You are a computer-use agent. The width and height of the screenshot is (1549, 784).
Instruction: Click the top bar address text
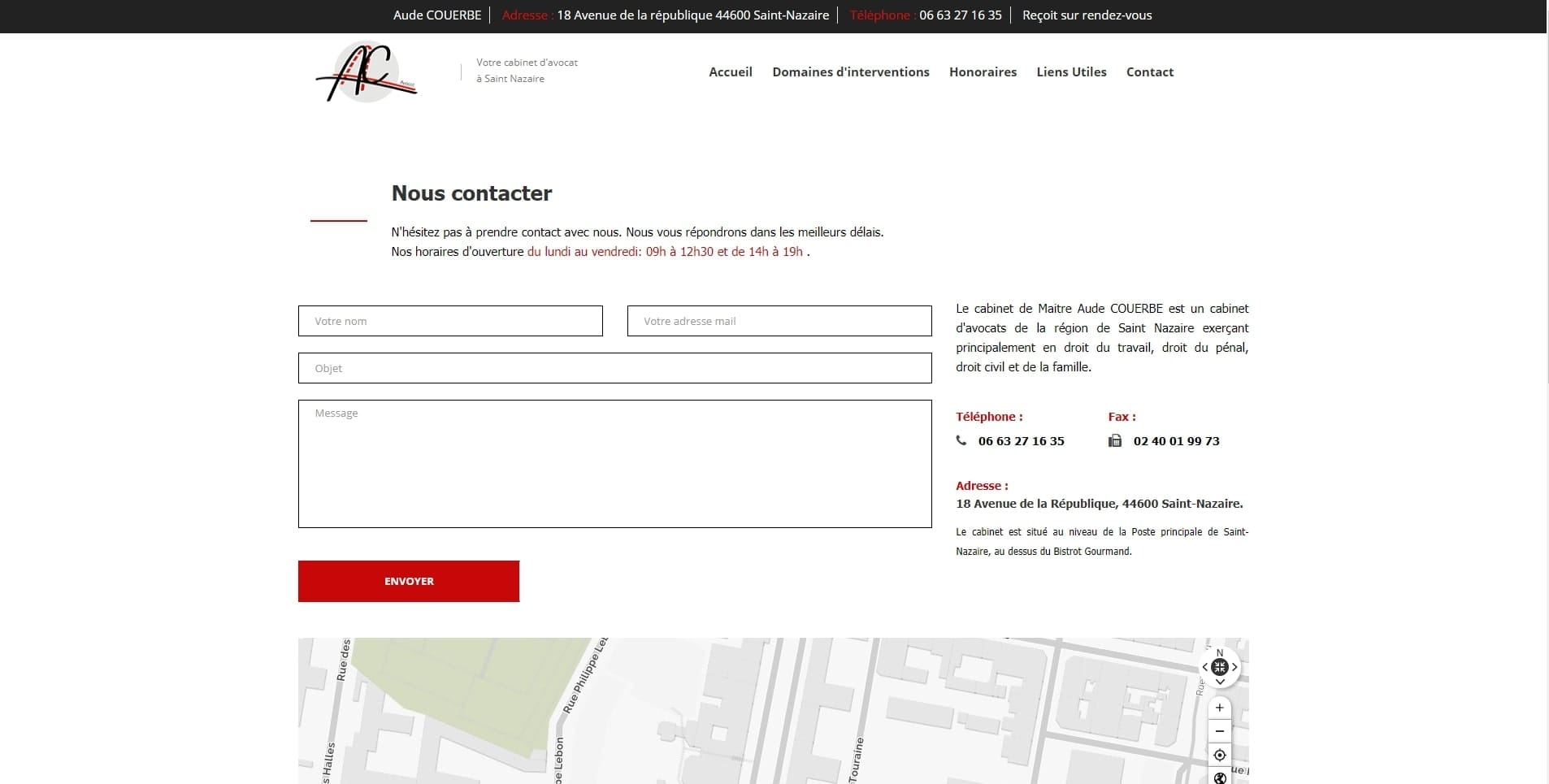(693, 15)
